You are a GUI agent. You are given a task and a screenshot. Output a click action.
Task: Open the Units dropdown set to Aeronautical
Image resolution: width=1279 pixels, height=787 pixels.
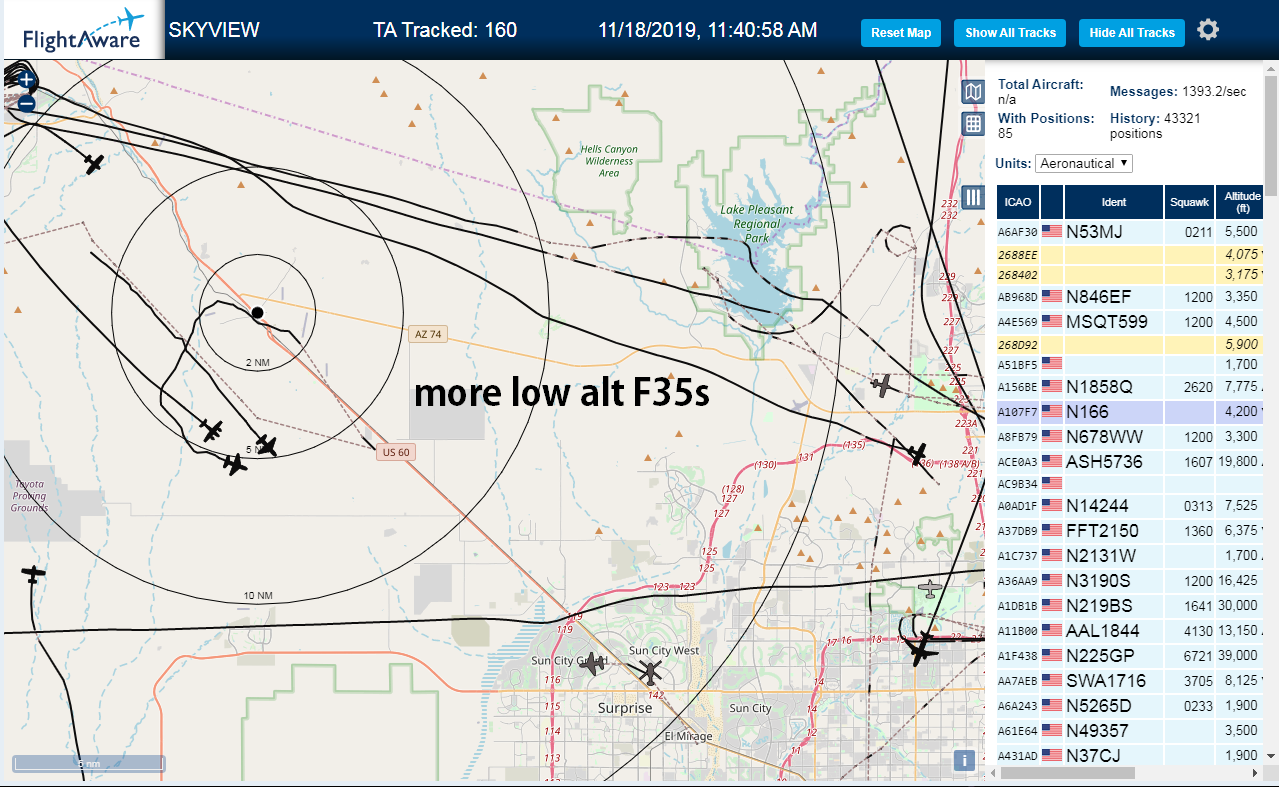tap(1084, 163)
